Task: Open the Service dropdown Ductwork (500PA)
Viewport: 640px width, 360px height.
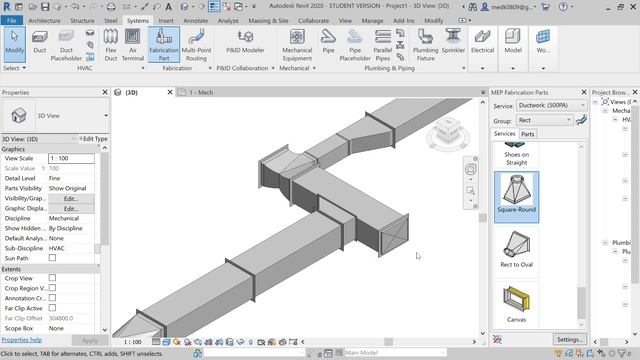Action: click(551, 105)
